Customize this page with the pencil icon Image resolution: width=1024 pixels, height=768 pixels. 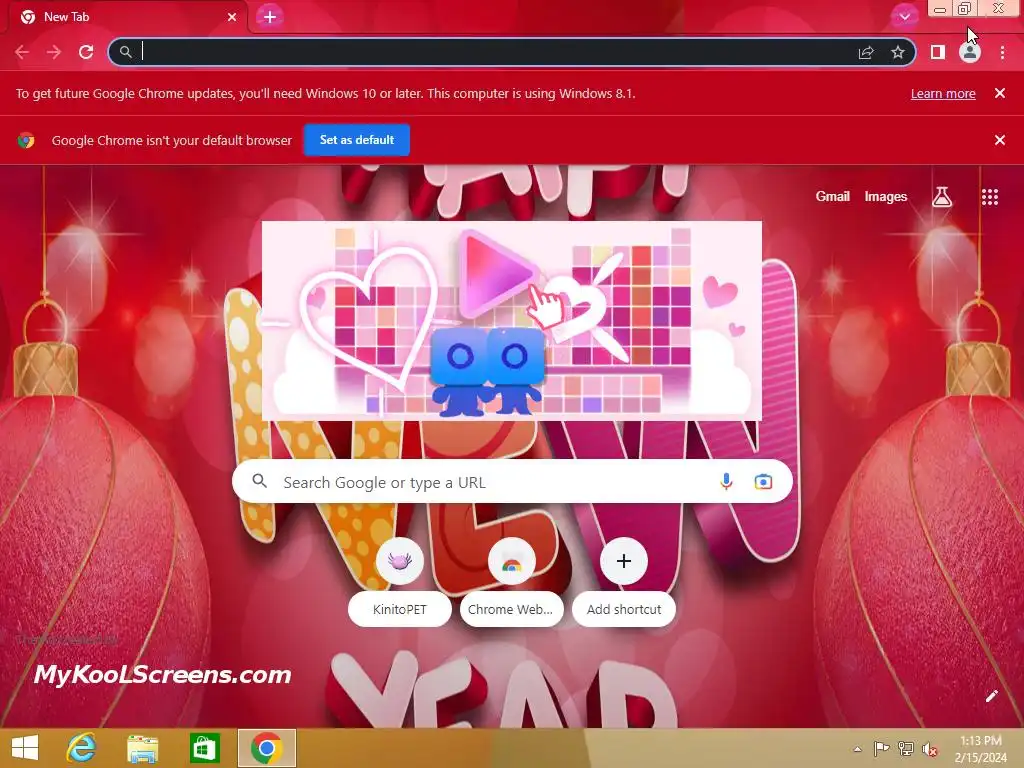pyautogui.click(x=991, y=696)
